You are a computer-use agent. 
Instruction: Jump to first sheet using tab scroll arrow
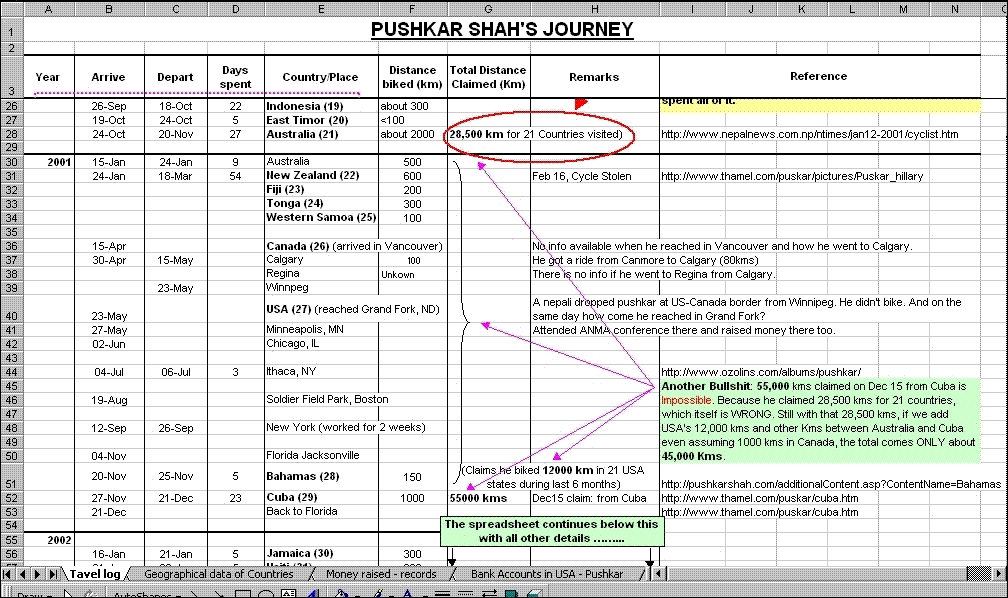pyautogui.click(x=9, y=574)
